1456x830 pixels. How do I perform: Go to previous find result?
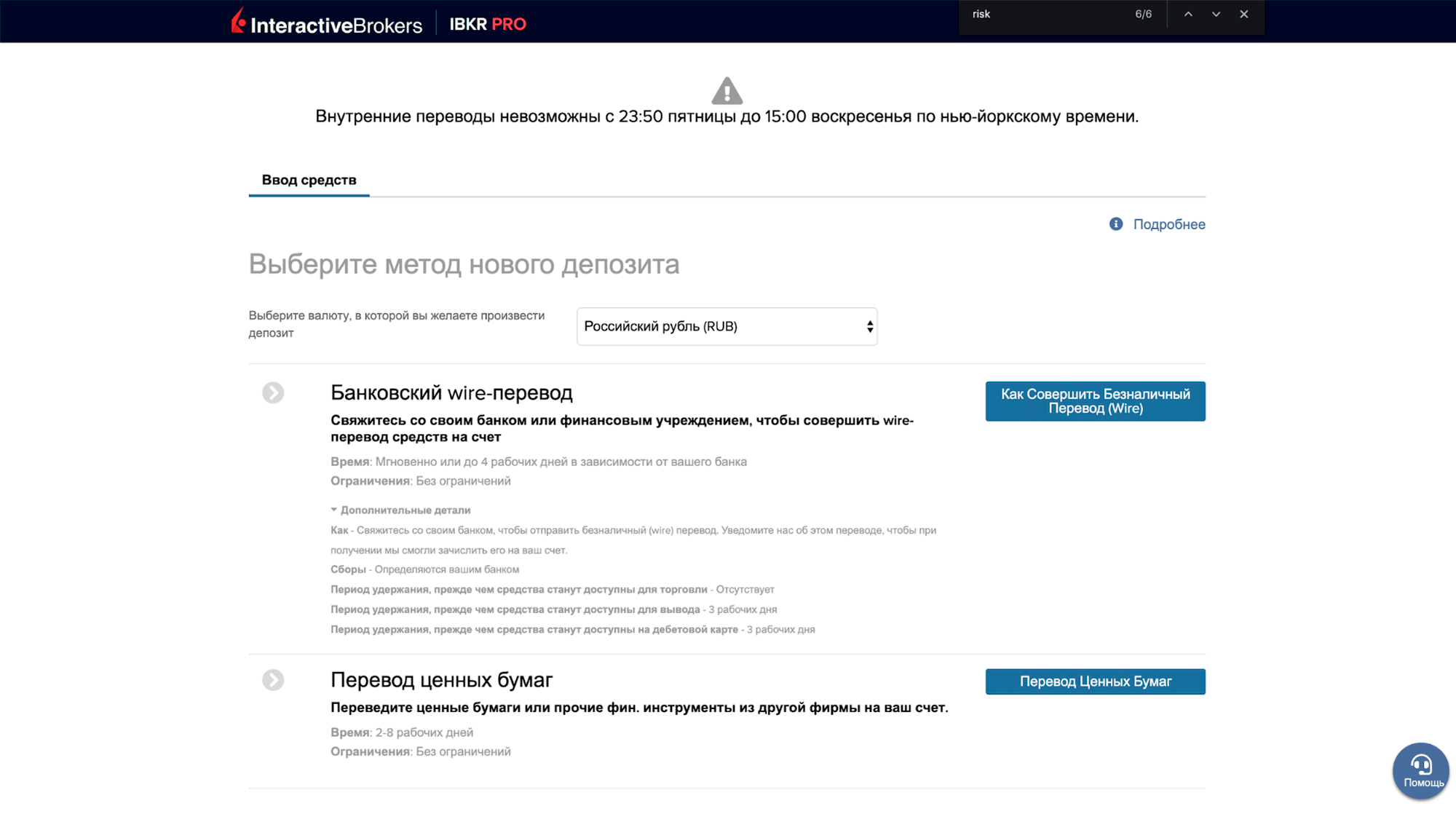(x=1188, y=14)
